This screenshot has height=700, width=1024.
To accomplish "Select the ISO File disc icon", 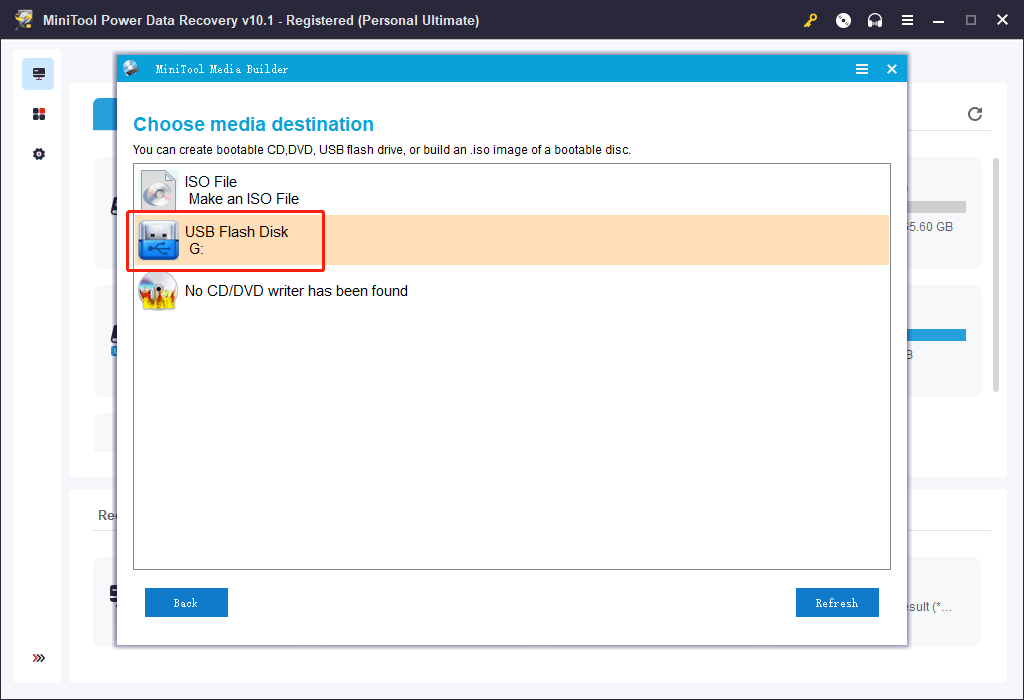I will (x=158, y=190).
